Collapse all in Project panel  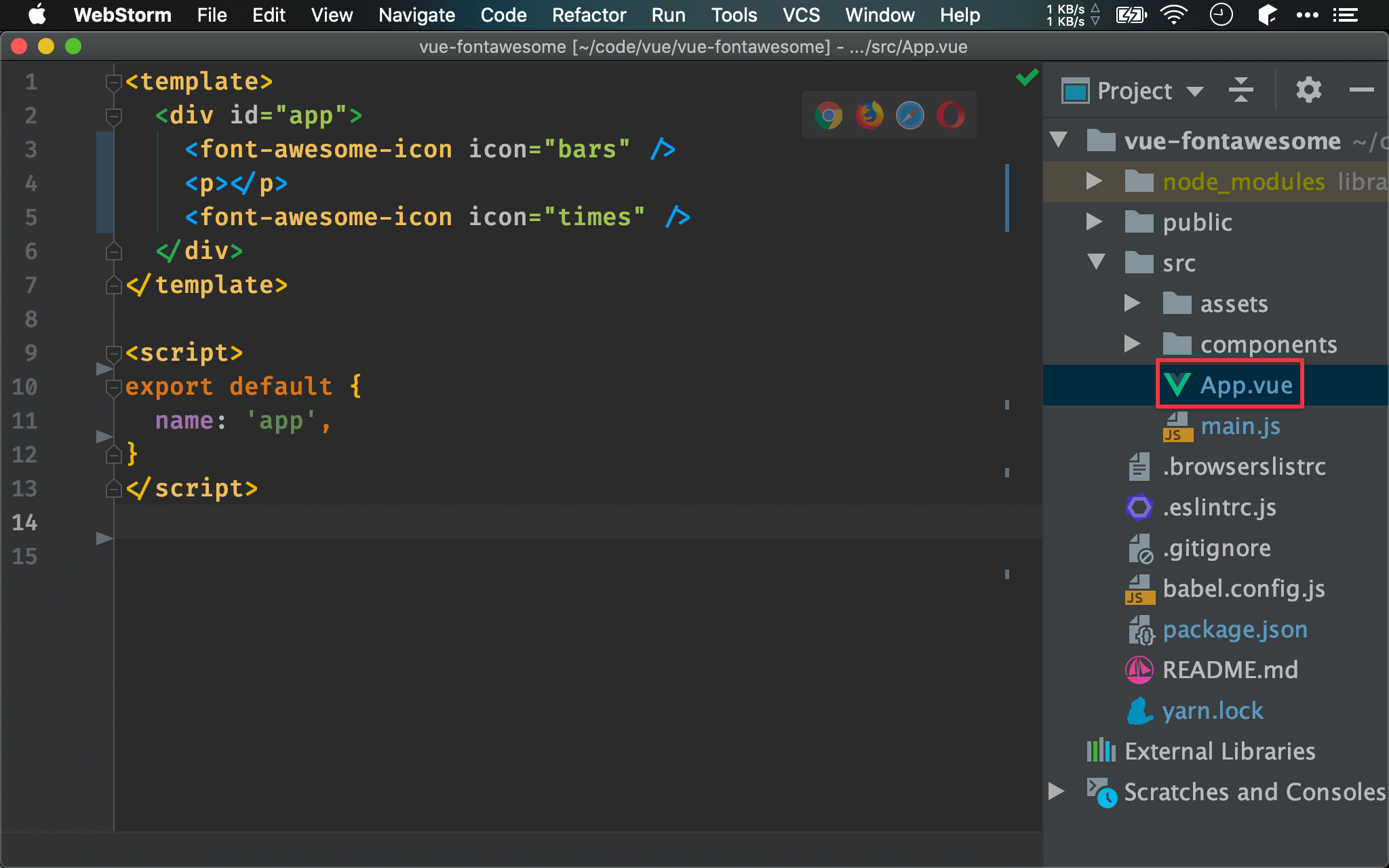click(1240, 90)
